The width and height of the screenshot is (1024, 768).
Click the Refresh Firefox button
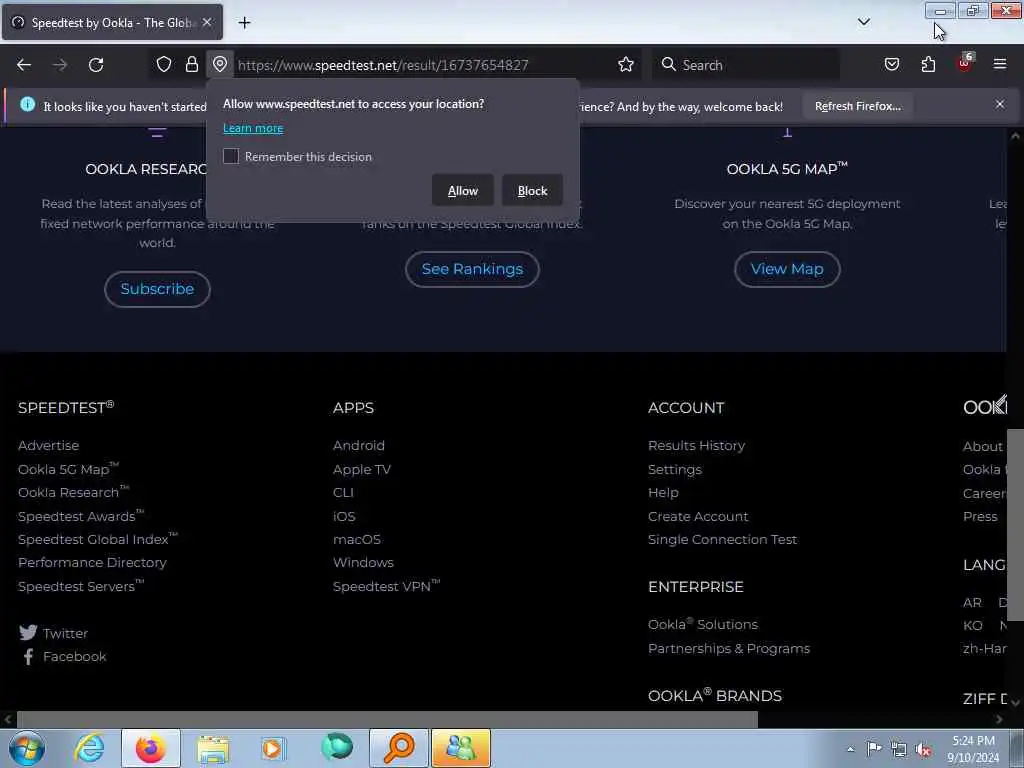857,106
